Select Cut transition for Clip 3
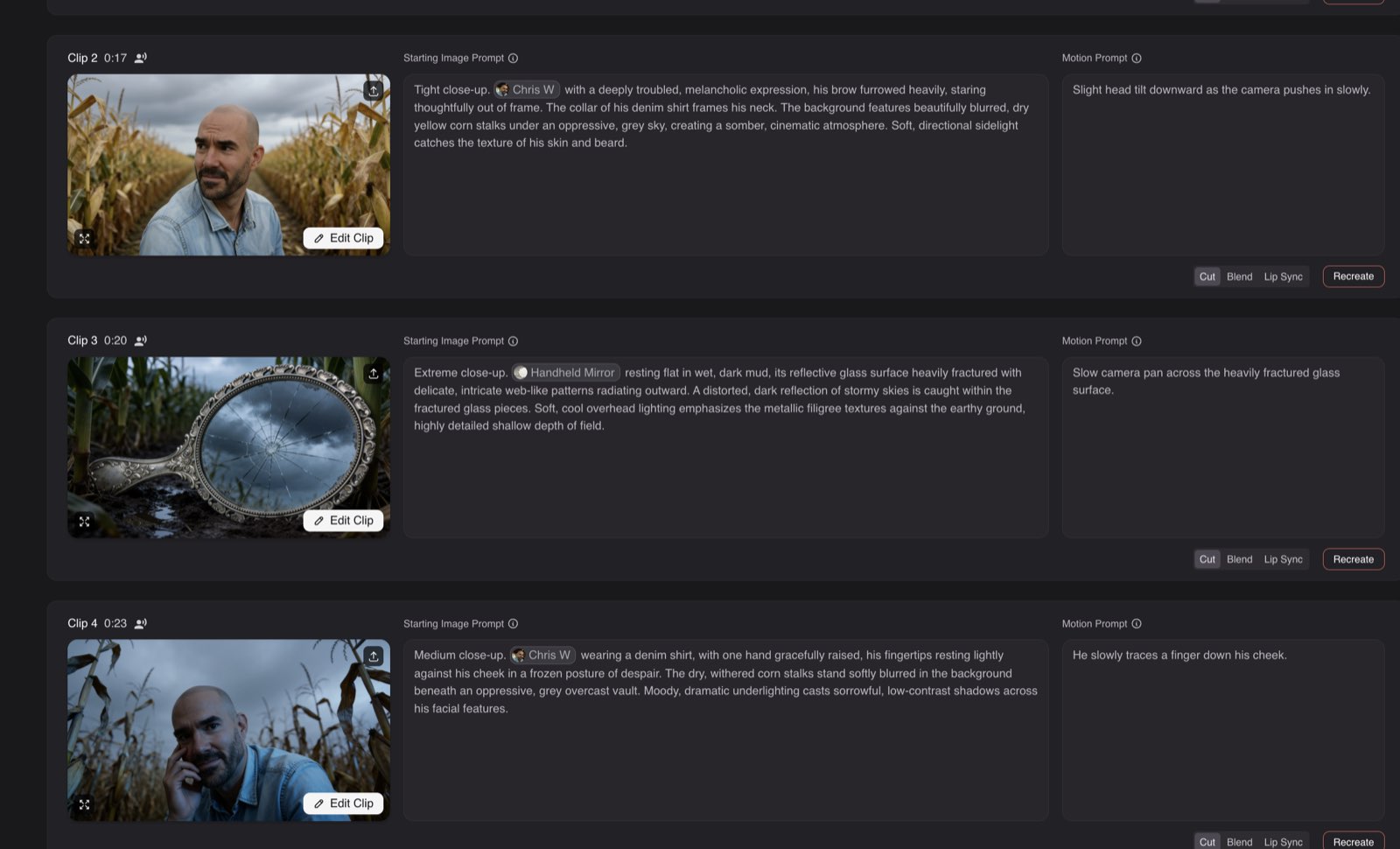This screenshot has height=849, width=1400. tap(1207, 559)
